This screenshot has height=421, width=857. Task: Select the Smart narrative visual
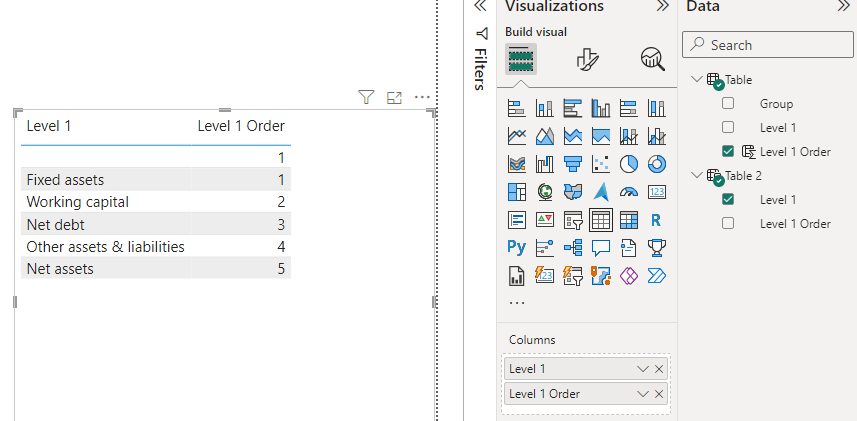pos(629,248)
